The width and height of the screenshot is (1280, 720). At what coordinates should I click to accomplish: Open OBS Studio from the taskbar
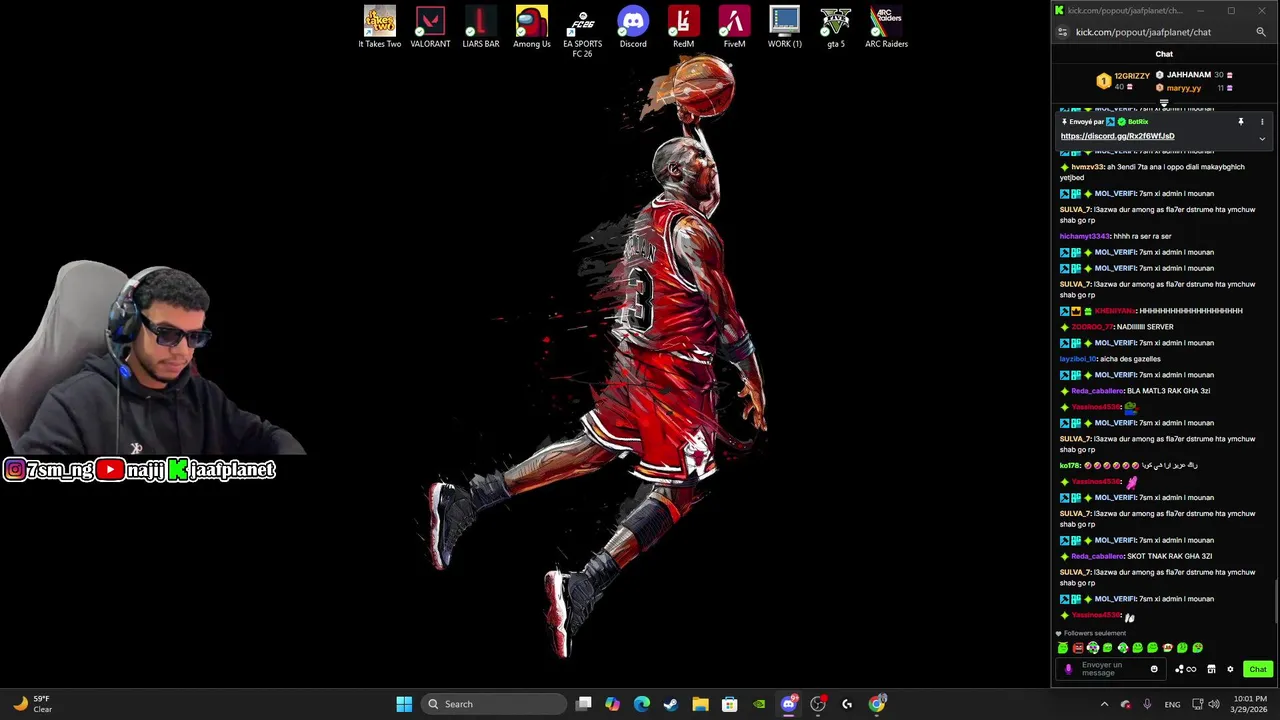(818, 704)
